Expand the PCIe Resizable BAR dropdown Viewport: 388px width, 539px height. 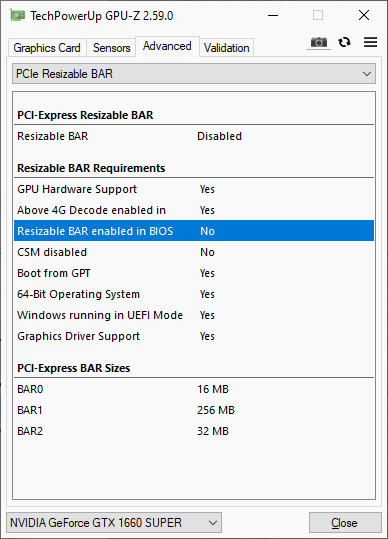pyautogui.click(x=194, y=74)
